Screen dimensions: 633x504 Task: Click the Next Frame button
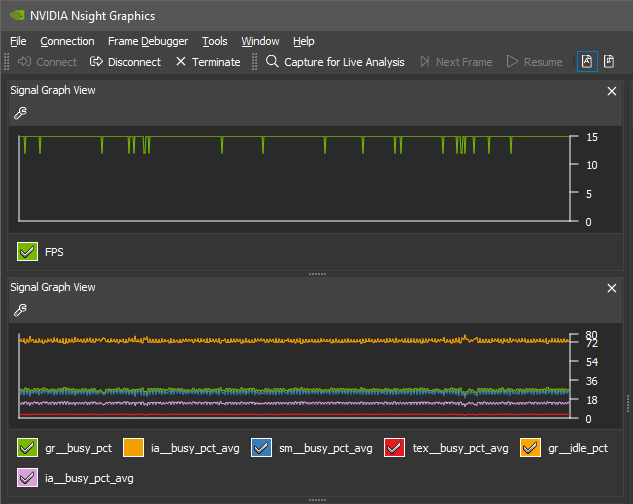point(456,62)
